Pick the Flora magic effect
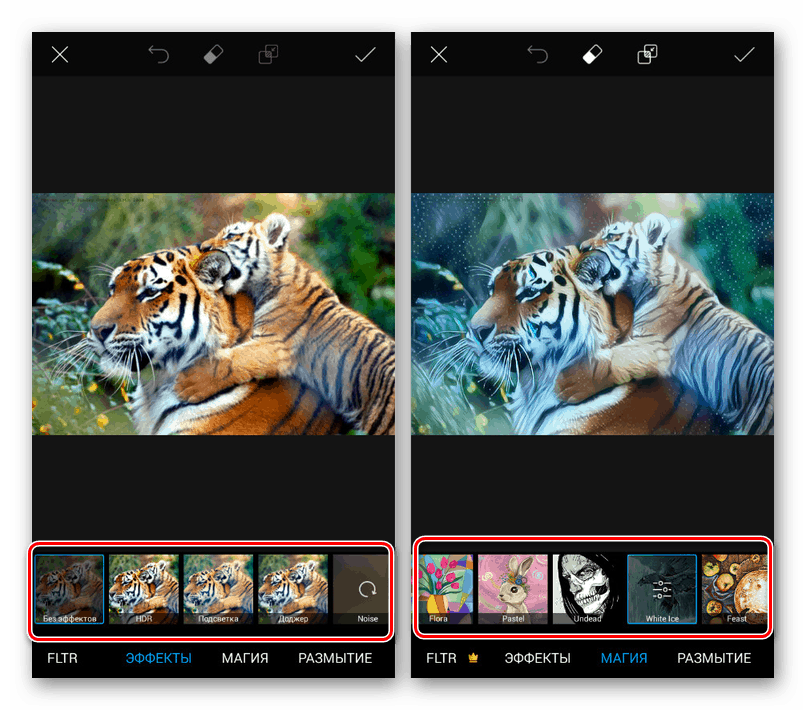806x710 pixels. (445, 589)
